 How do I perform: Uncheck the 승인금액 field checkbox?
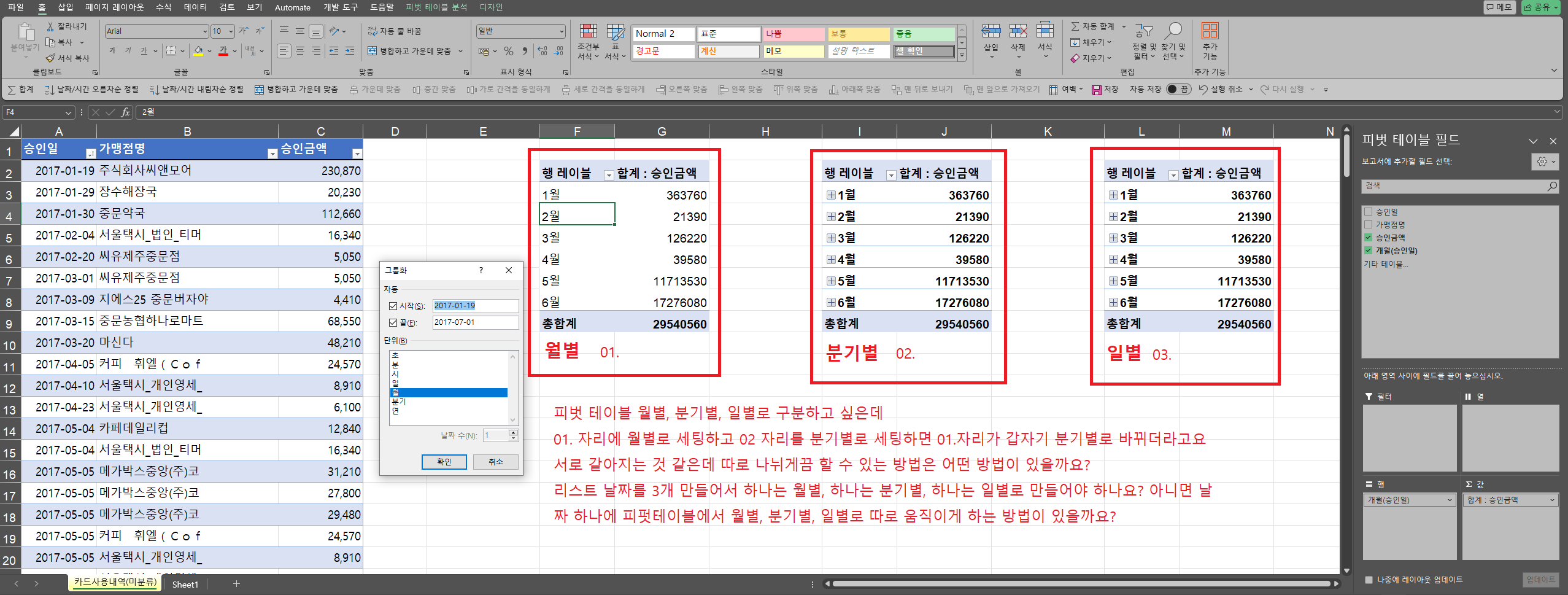pyautogui.click(x=1368, y=238)
